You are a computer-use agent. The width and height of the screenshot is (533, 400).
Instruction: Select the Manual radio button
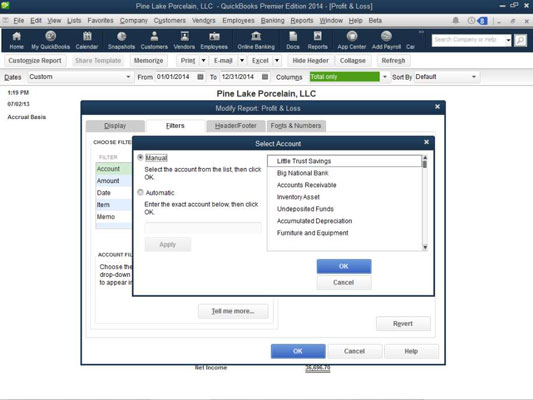(140, 157)
